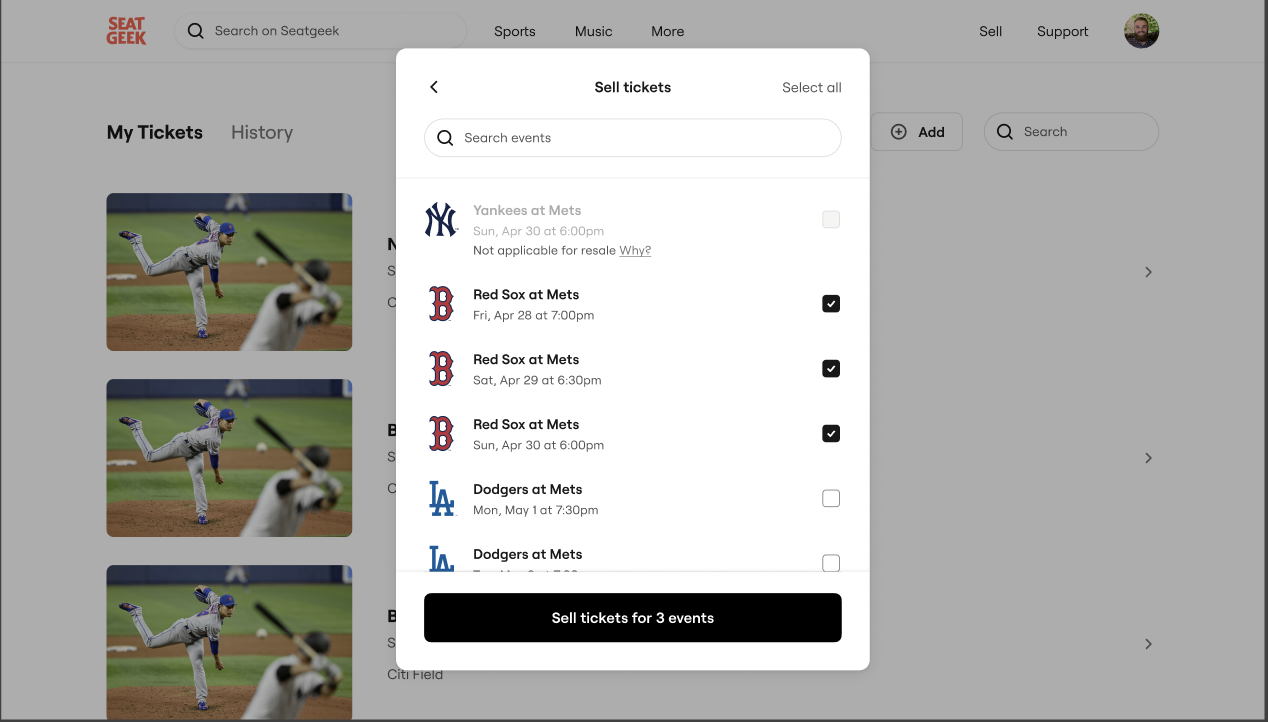This screenshot has height=722, width=1268.
Task: Open the Sports menu
Action: pos(515,31)
